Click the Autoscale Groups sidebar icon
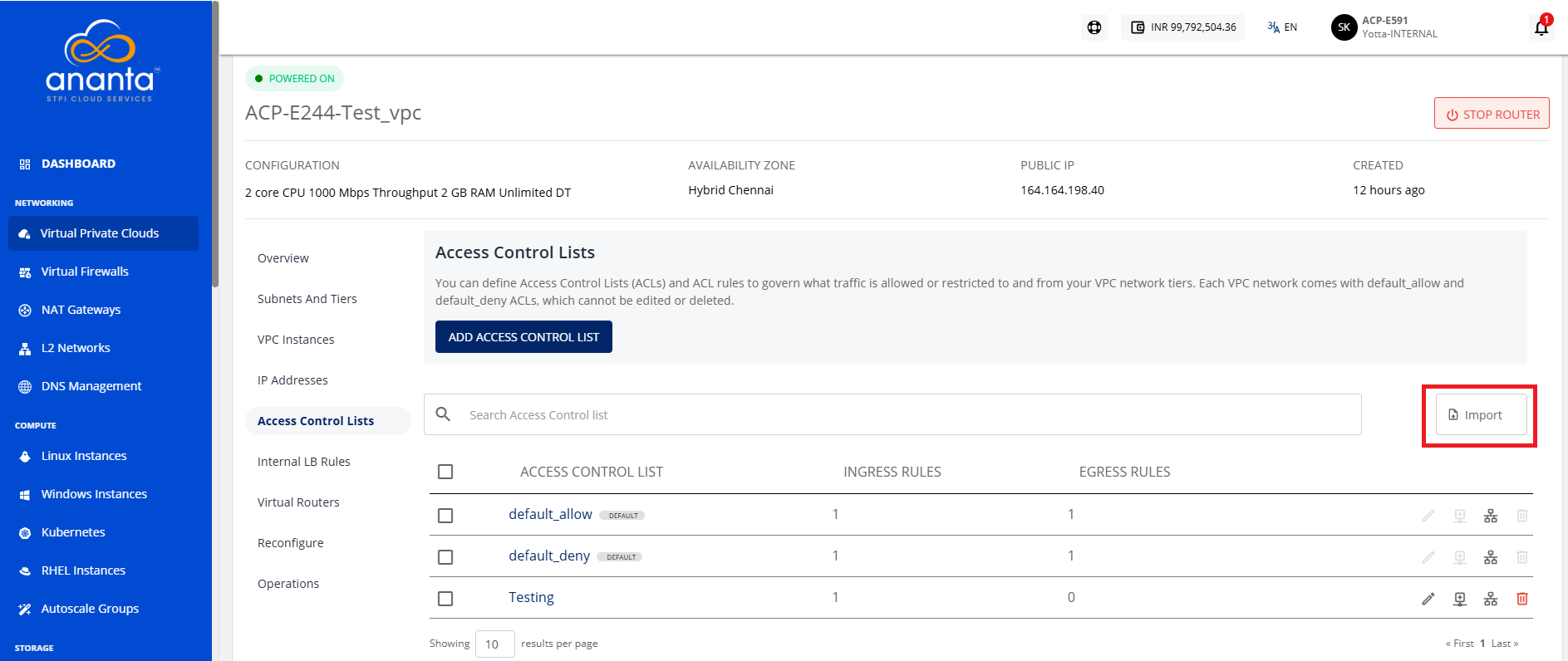Viewport: 1568px width, 661px height. click(x=25, y=610)
